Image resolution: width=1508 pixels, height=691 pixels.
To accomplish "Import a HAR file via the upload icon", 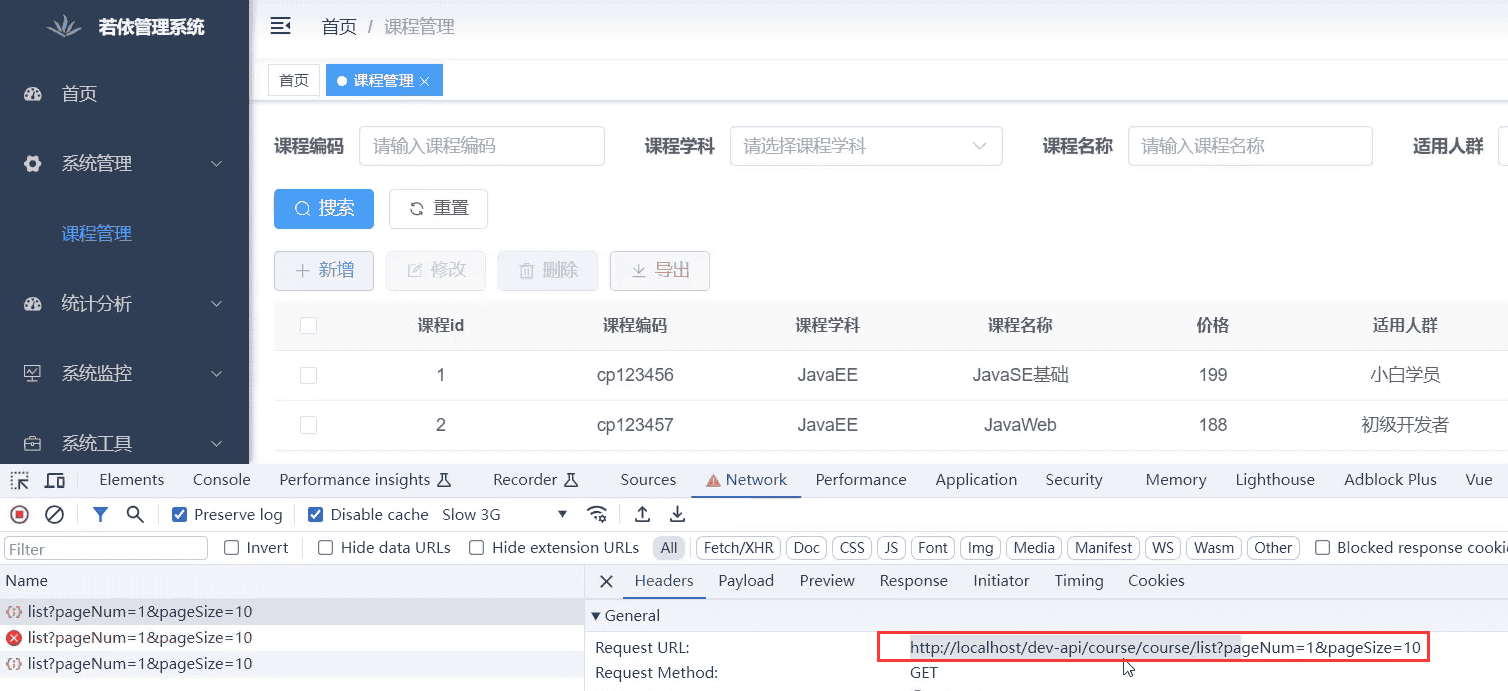I will point(642,514).
